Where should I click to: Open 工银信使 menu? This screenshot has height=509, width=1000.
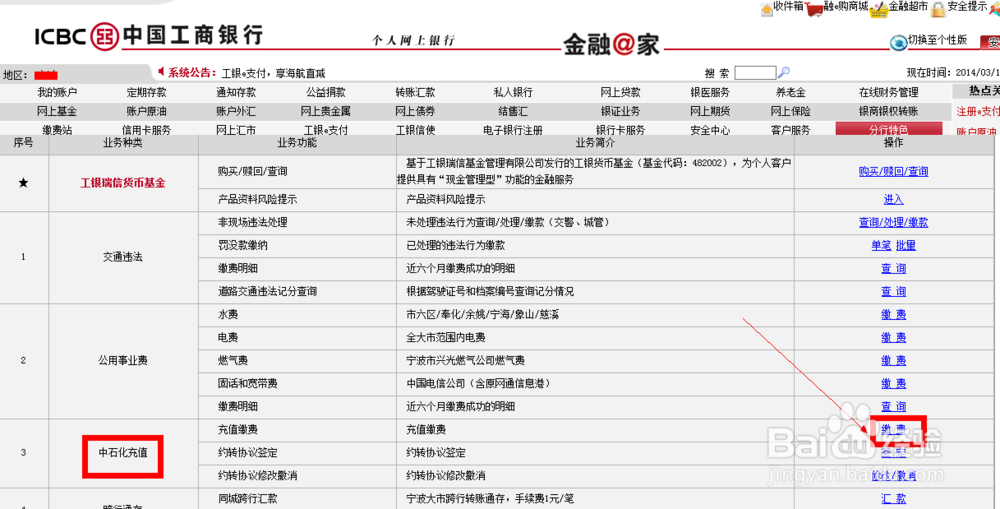pyautogui.click(x=415, y=130)
